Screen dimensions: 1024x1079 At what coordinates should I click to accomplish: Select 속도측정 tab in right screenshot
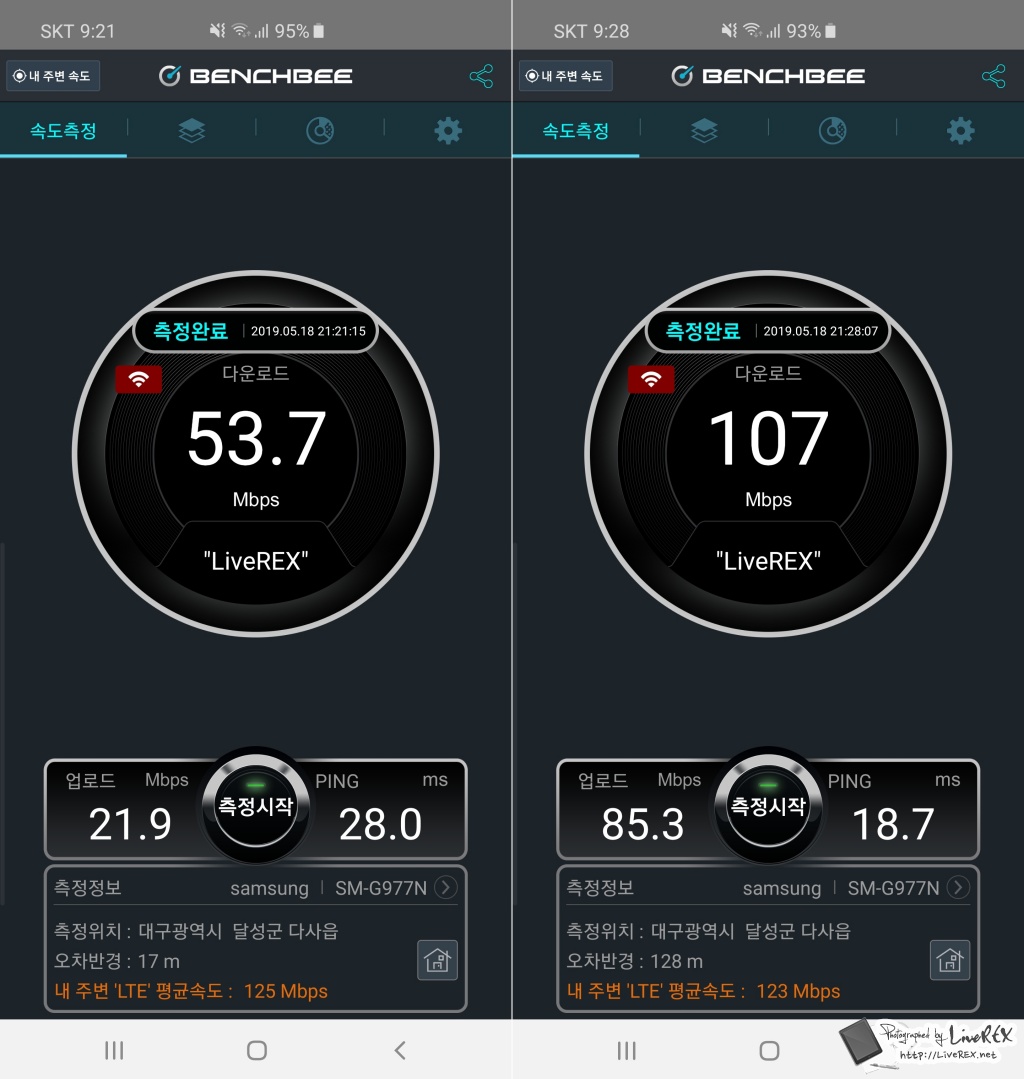tap(576, 131)
